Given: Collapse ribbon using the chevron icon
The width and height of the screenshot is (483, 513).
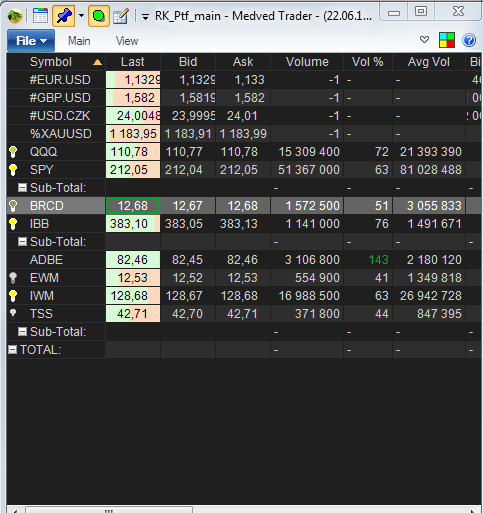Looking at the screenshot, I should coord(424,40).
